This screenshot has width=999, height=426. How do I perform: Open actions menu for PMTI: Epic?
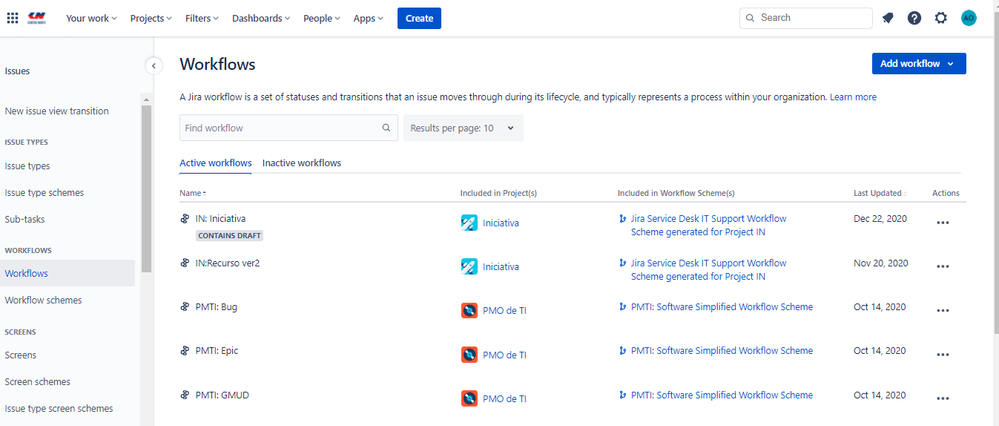(x=943, y=355)
